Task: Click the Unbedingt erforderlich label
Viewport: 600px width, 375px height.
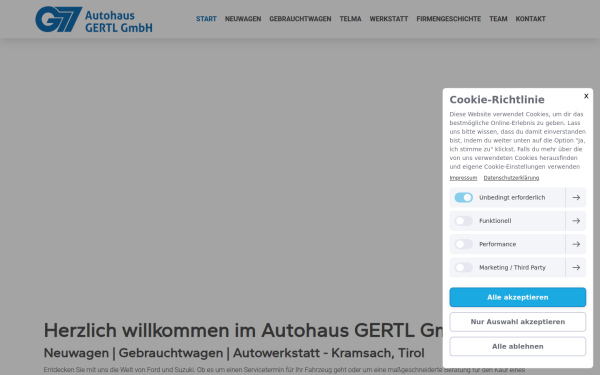Action: click(512, 197)
